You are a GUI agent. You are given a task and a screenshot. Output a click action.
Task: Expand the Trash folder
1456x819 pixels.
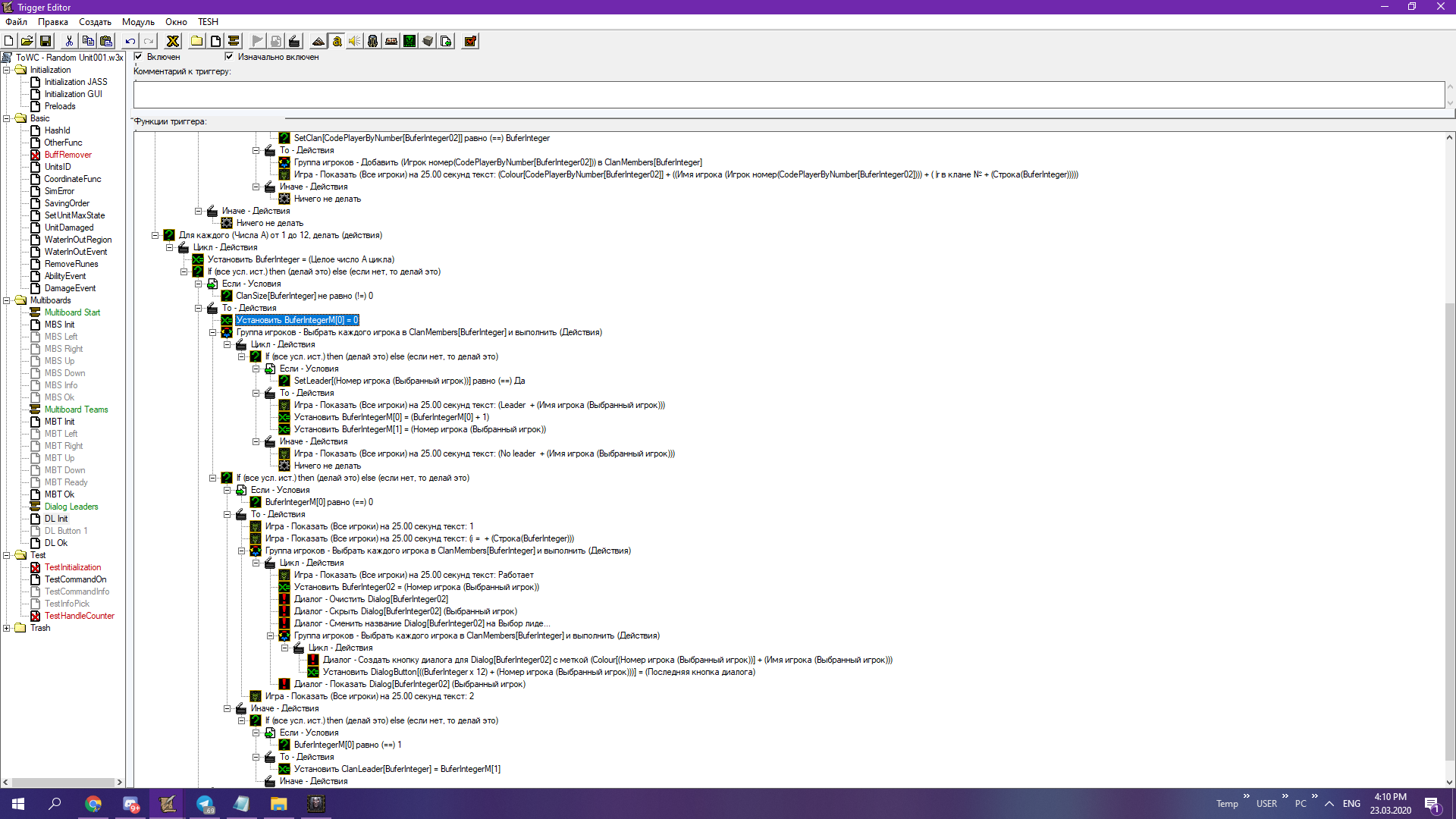click(x=7, y=628)
